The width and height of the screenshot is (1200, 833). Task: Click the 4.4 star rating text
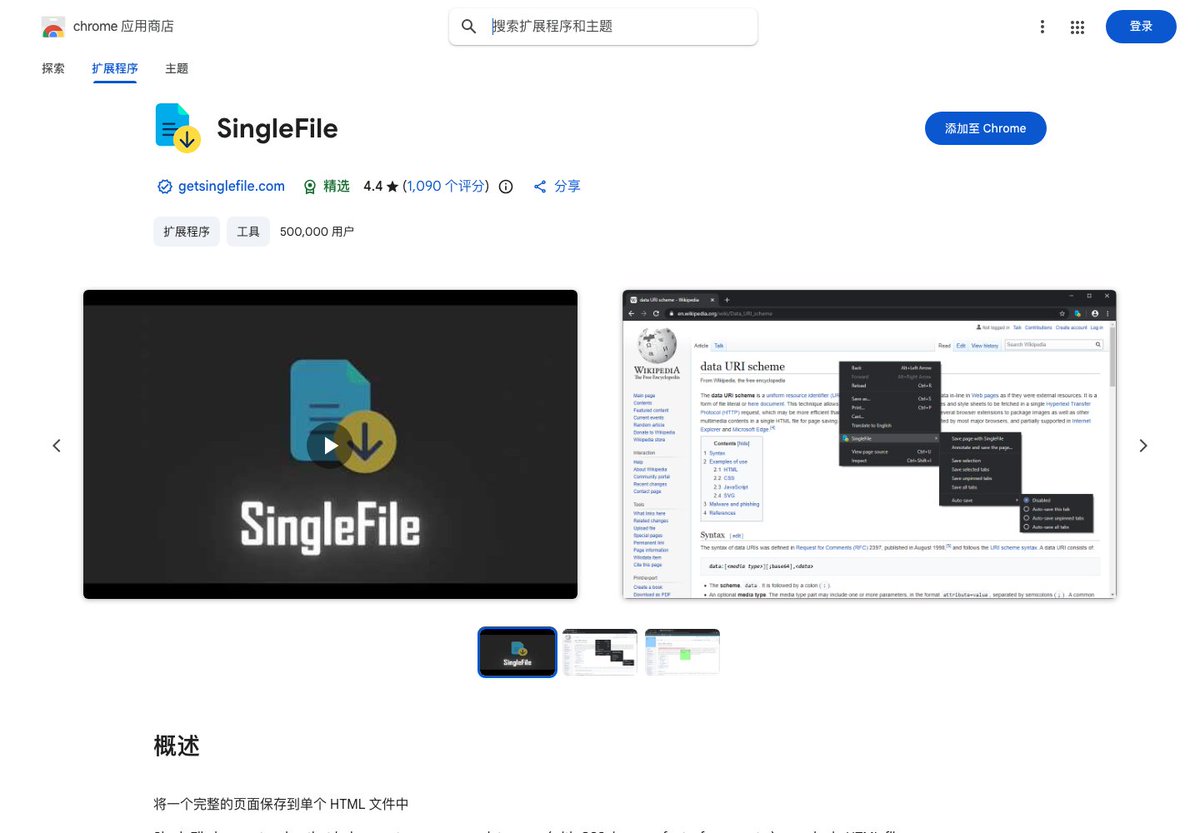point(381,186)
